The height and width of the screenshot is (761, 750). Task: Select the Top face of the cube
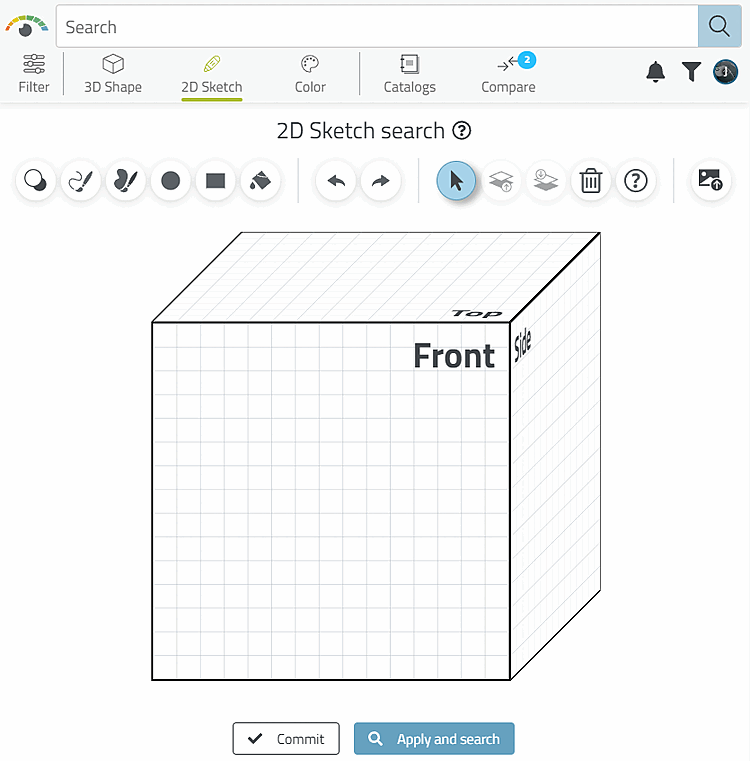click(x=376, y=277)
